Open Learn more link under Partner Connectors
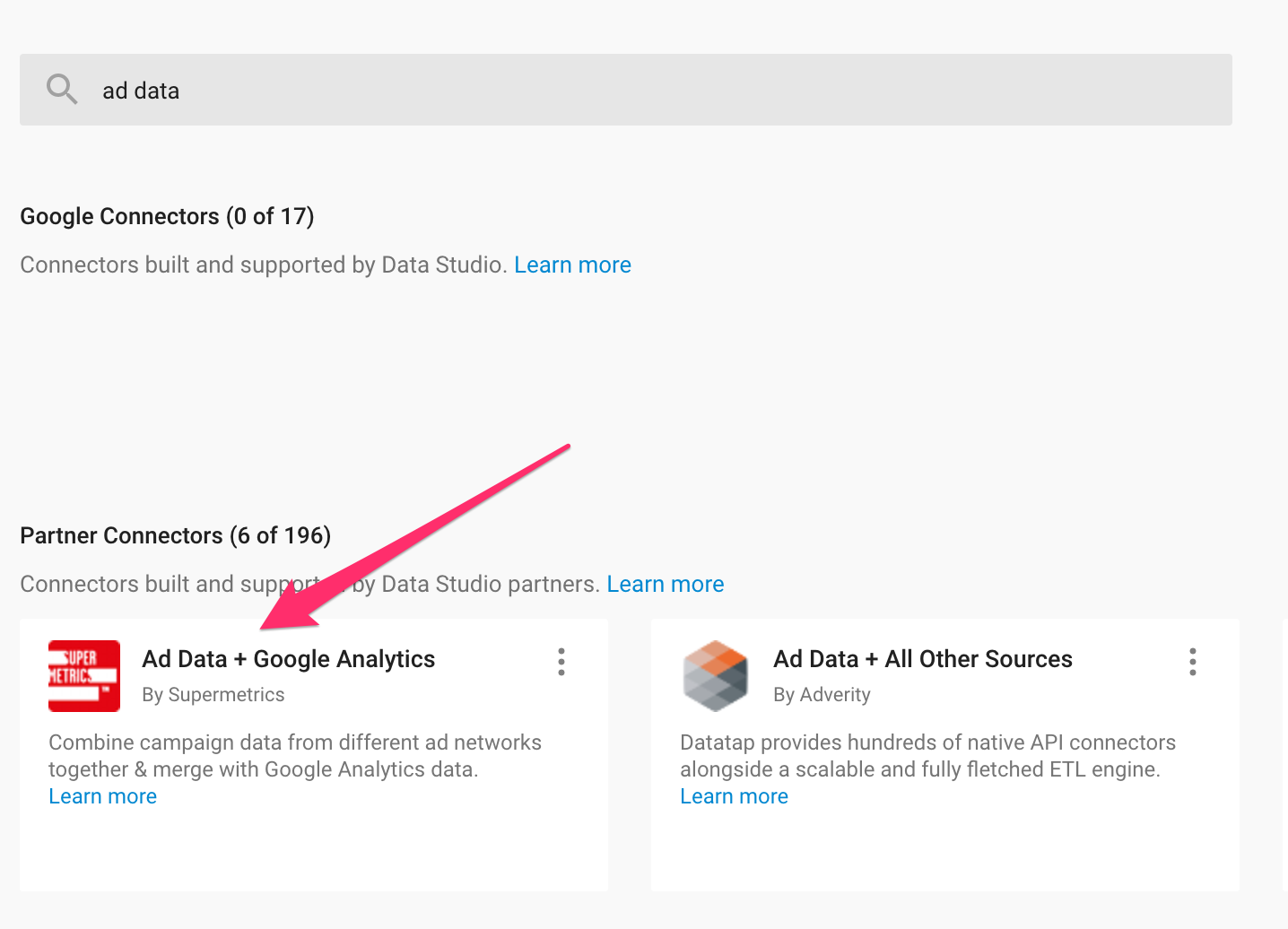Viewport: 1288px width, 929px height. click(x=665, y=584)
